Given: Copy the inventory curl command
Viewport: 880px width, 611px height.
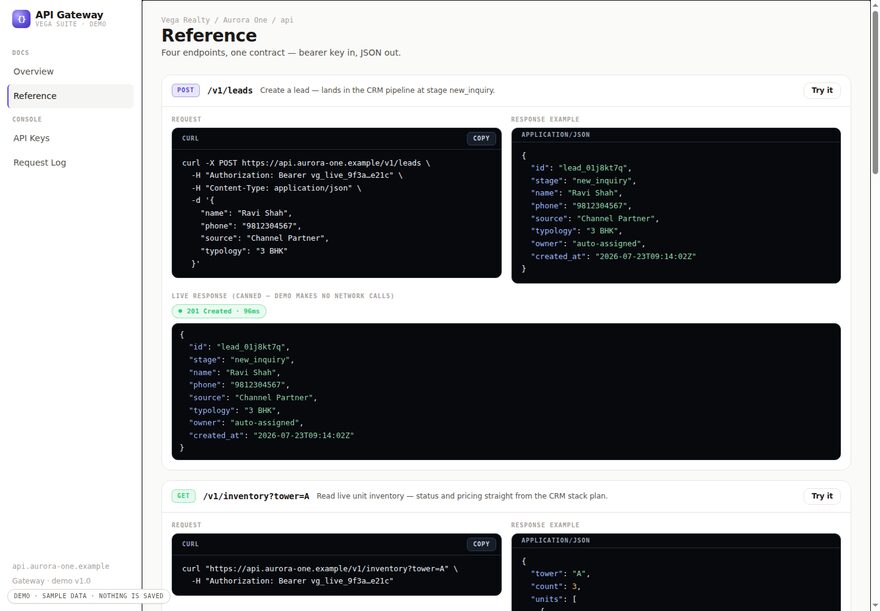Looking at the screenshot, I should click(x=481, y=544).
